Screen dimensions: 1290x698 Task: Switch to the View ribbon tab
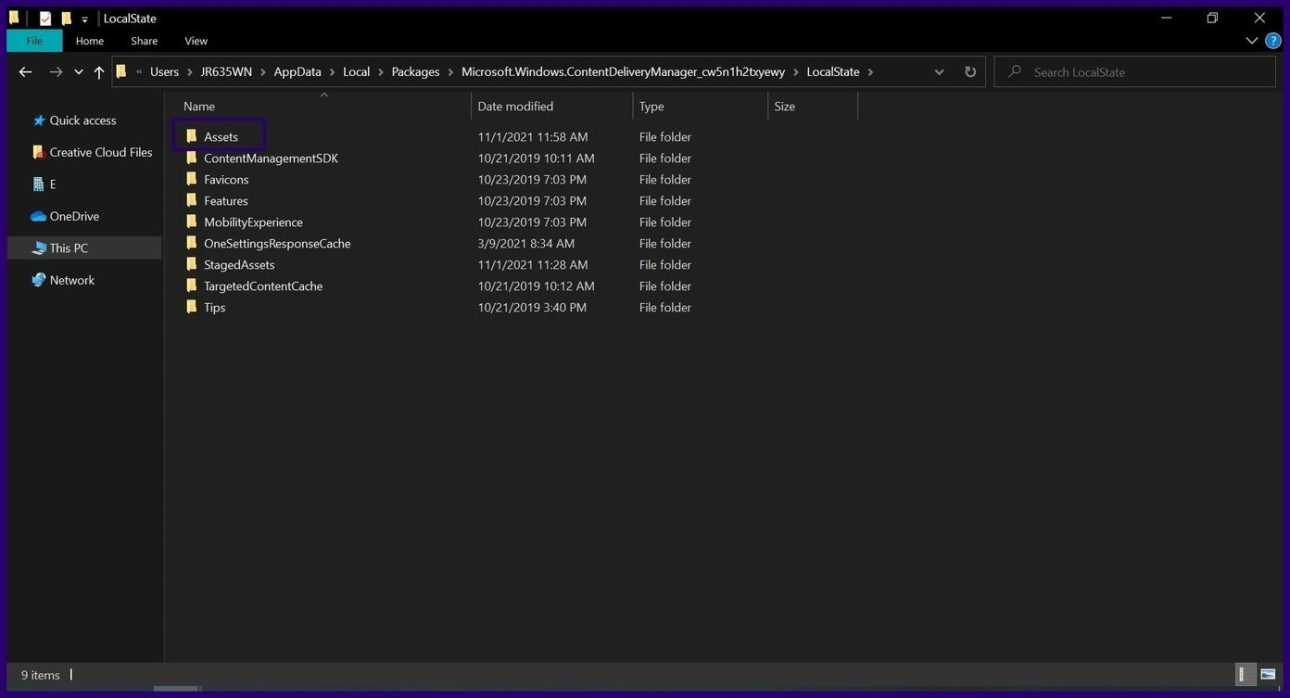[196, 41]
